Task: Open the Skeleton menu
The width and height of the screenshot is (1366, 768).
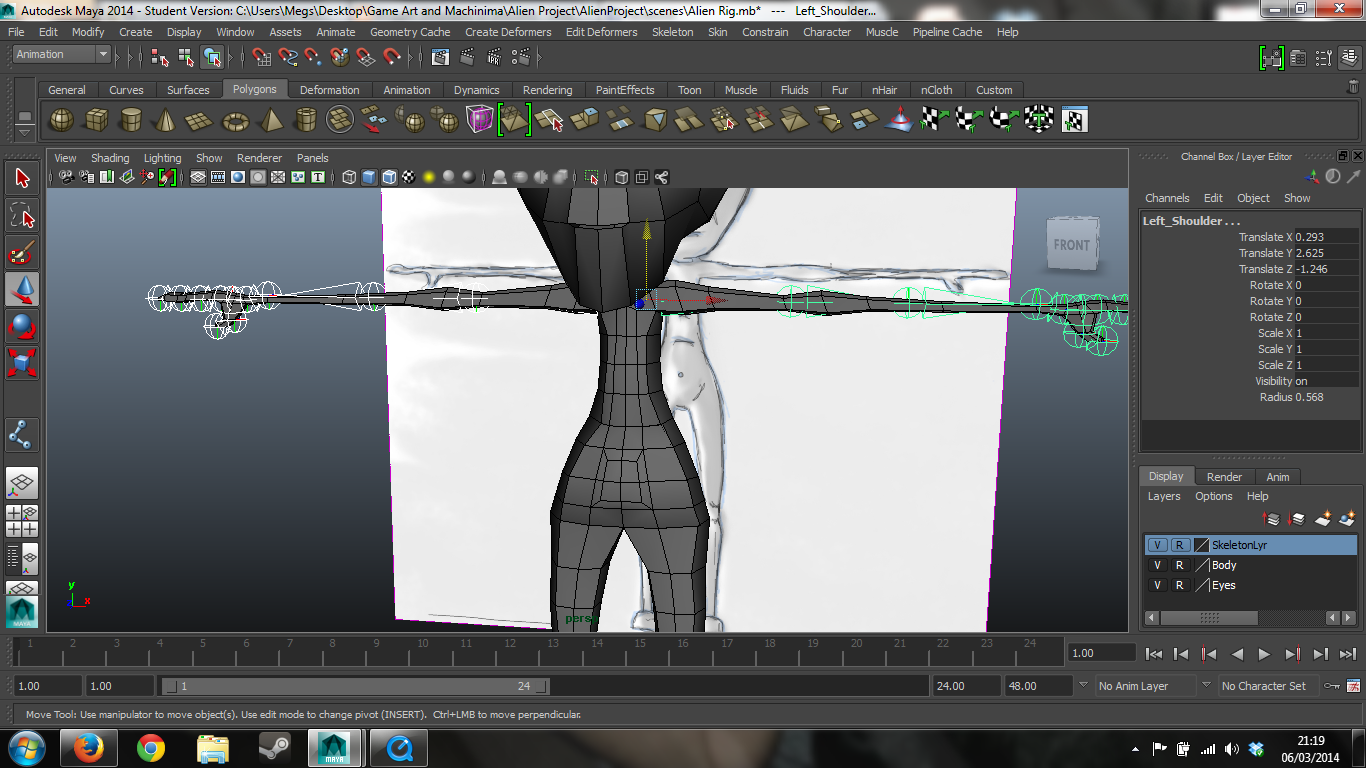Action: tap(672, 31)
